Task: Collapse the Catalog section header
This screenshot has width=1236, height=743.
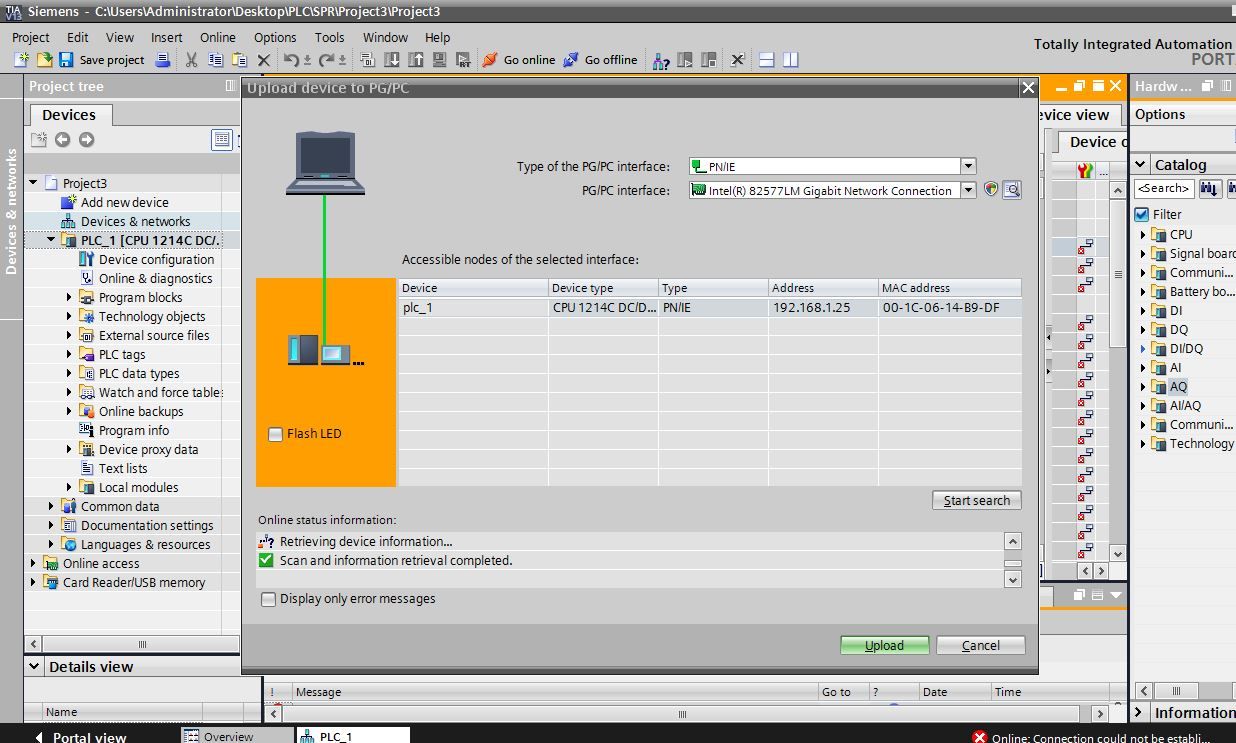Action: click(x=1141, y=165)
